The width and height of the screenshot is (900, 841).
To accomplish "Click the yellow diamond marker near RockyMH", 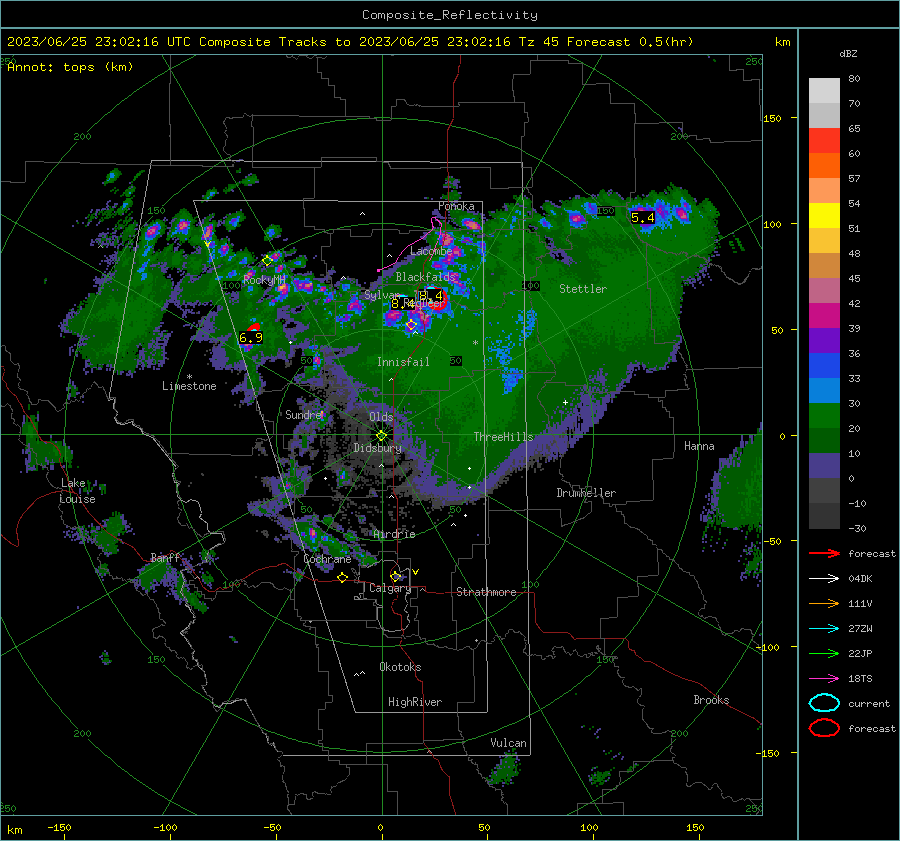I will (x=267, y=261).
